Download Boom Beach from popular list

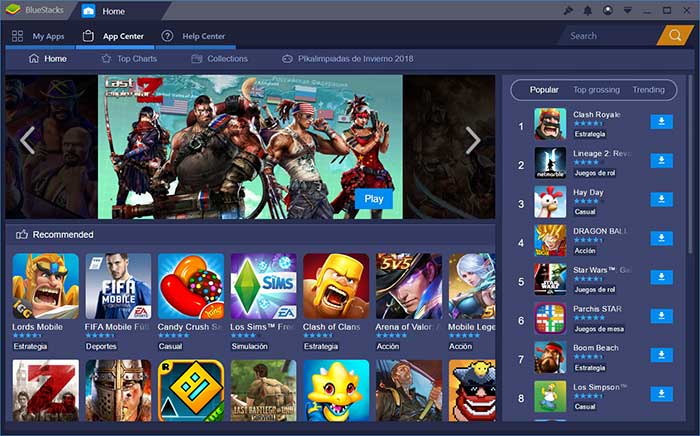tap(661, 355)
